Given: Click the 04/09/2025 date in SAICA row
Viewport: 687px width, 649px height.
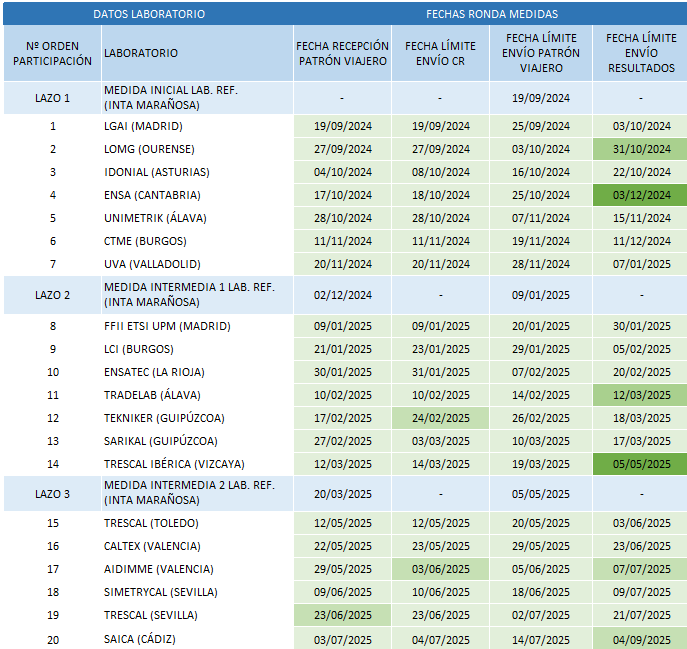Looking at the screenshot, I should pyautogui.click(x=640, y=638).
